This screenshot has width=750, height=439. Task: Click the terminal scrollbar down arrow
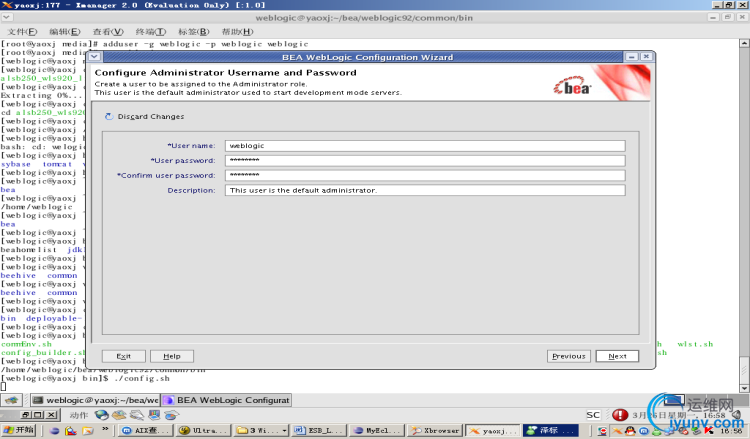point(744,388)
